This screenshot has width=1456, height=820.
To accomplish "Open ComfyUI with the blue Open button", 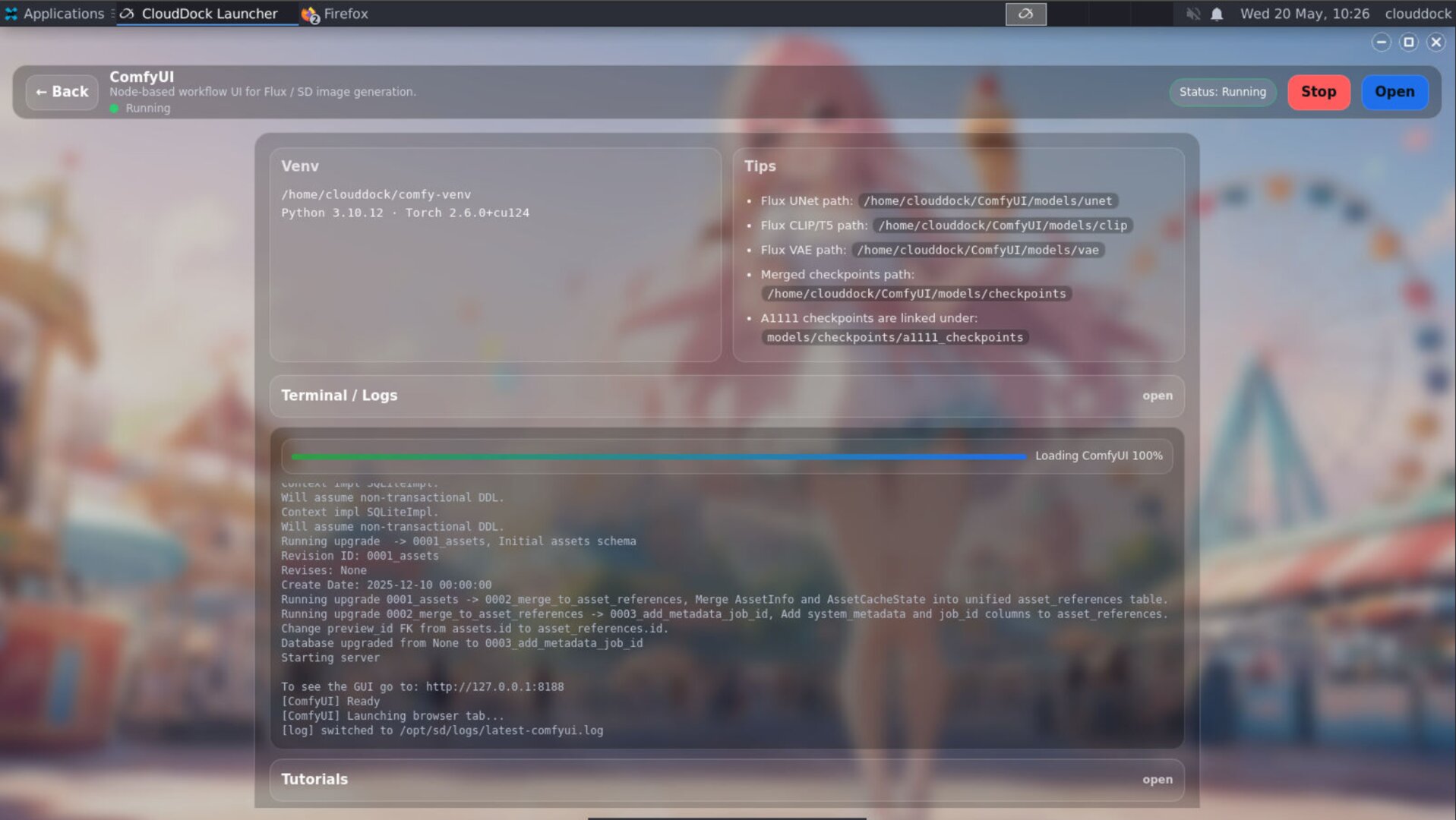I will [x=1394, y=92].
